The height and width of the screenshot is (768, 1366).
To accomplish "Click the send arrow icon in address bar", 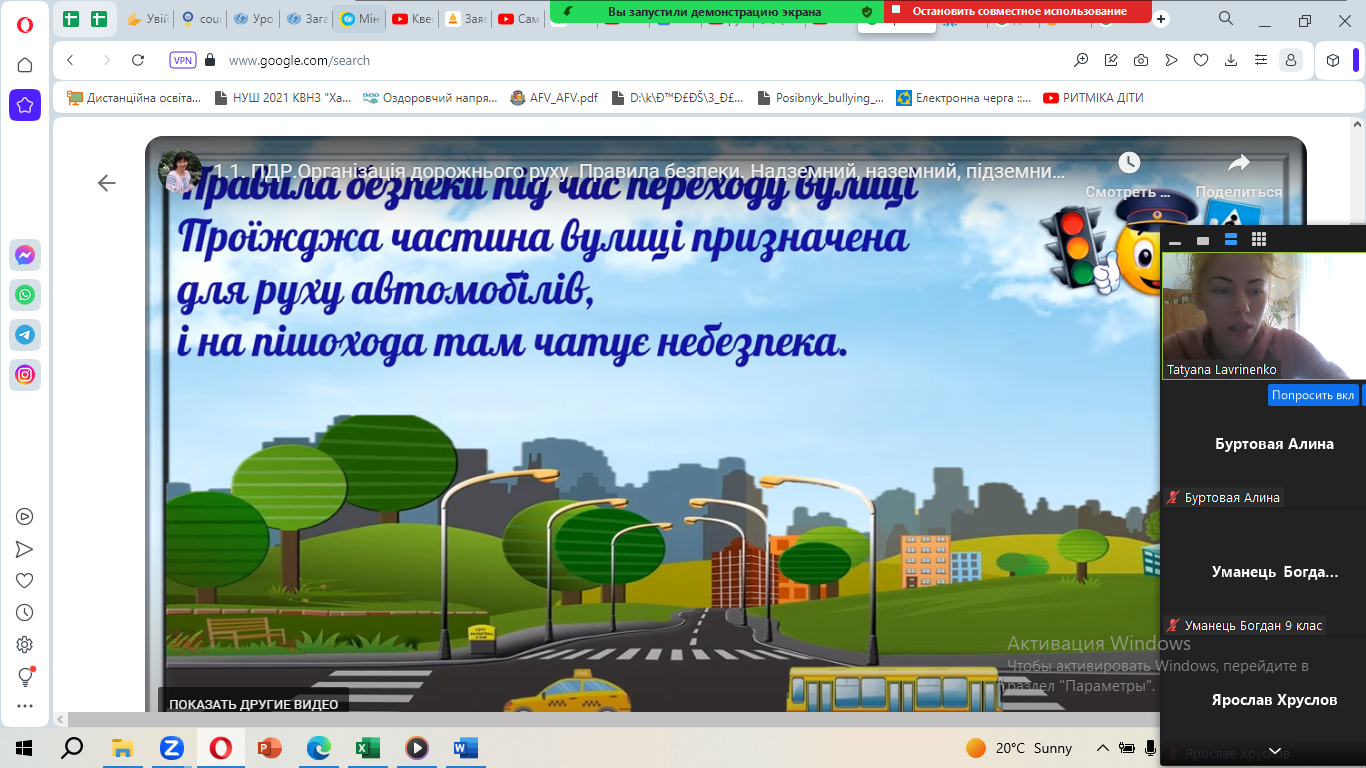I will (1171, 60).
